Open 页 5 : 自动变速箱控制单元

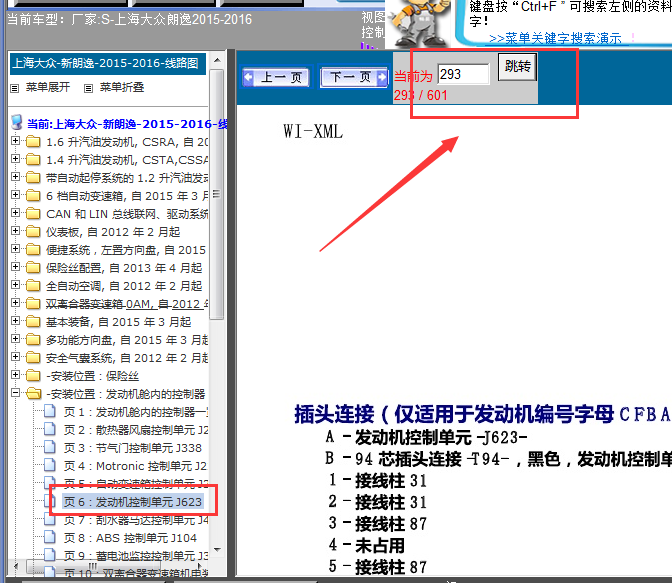[x=135, y=484]
